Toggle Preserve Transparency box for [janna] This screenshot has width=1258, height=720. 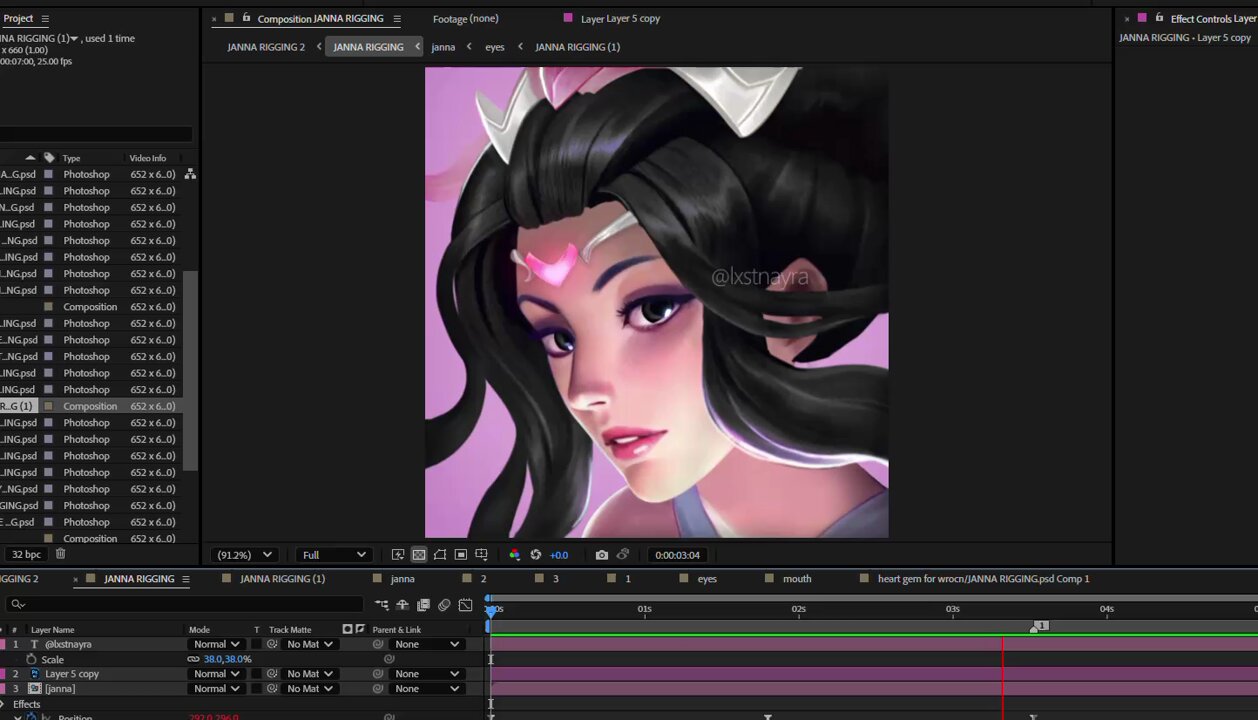pyautogui.click(x=256, y=689)
